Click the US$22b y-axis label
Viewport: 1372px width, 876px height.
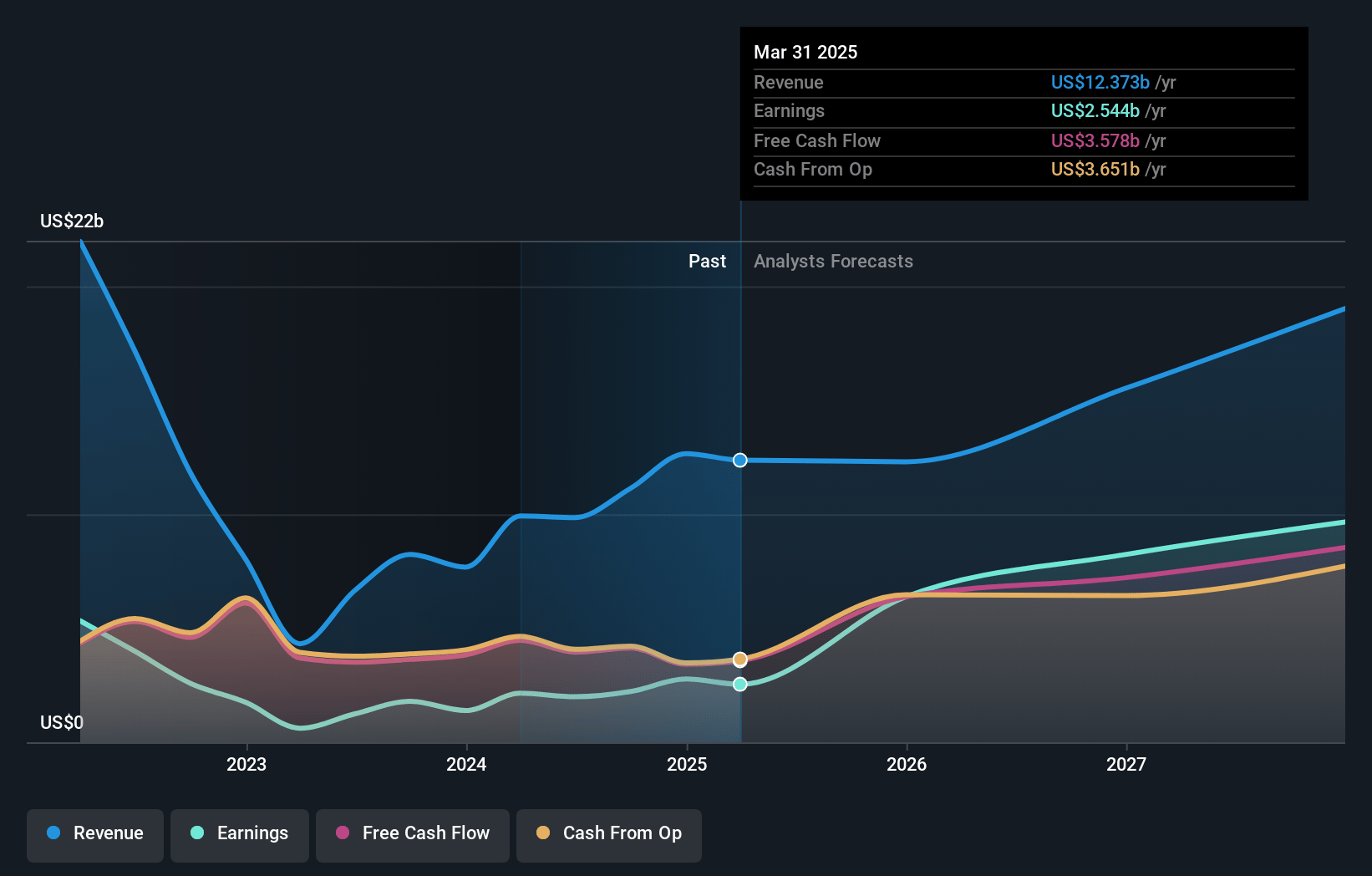click(x=72, y=222)
